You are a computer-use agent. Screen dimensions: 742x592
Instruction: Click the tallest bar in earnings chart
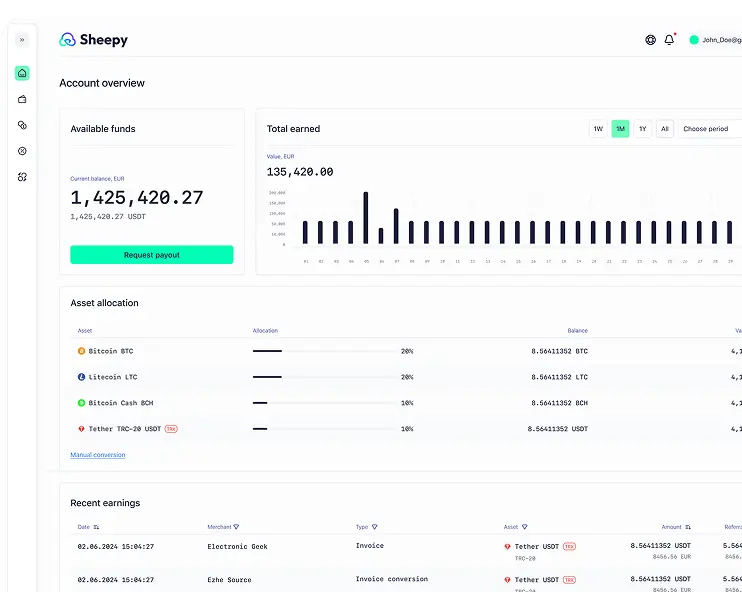(x=366, y=218)
